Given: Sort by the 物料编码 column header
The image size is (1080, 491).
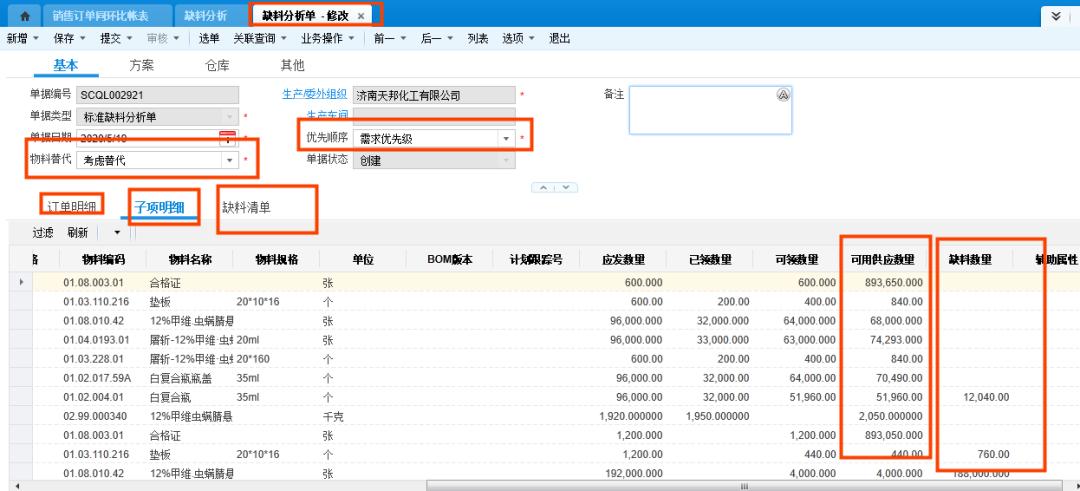Looking at the screenshot, I should coord(103,260).
